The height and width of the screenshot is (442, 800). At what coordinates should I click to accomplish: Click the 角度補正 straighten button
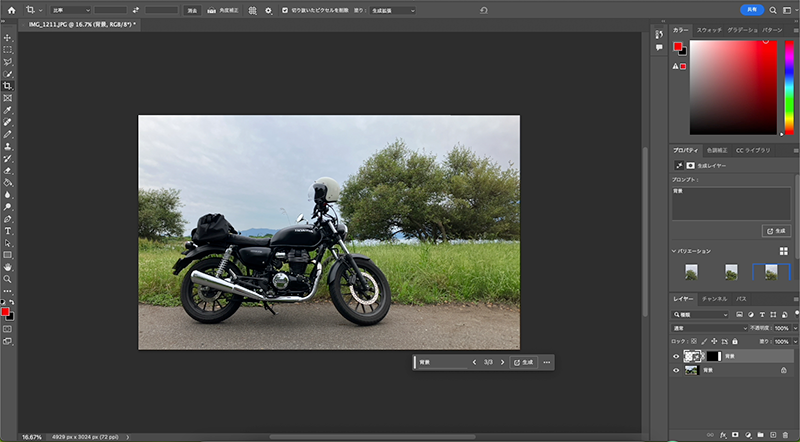pyautogui.click(x=223, y=10)
